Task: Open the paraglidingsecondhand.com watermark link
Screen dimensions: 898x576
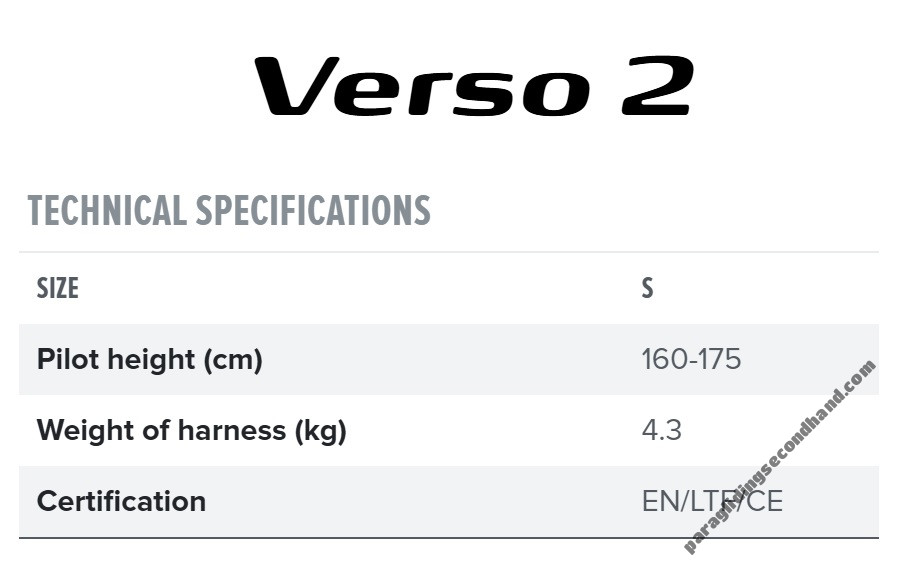Action: (x=778, y=457)
